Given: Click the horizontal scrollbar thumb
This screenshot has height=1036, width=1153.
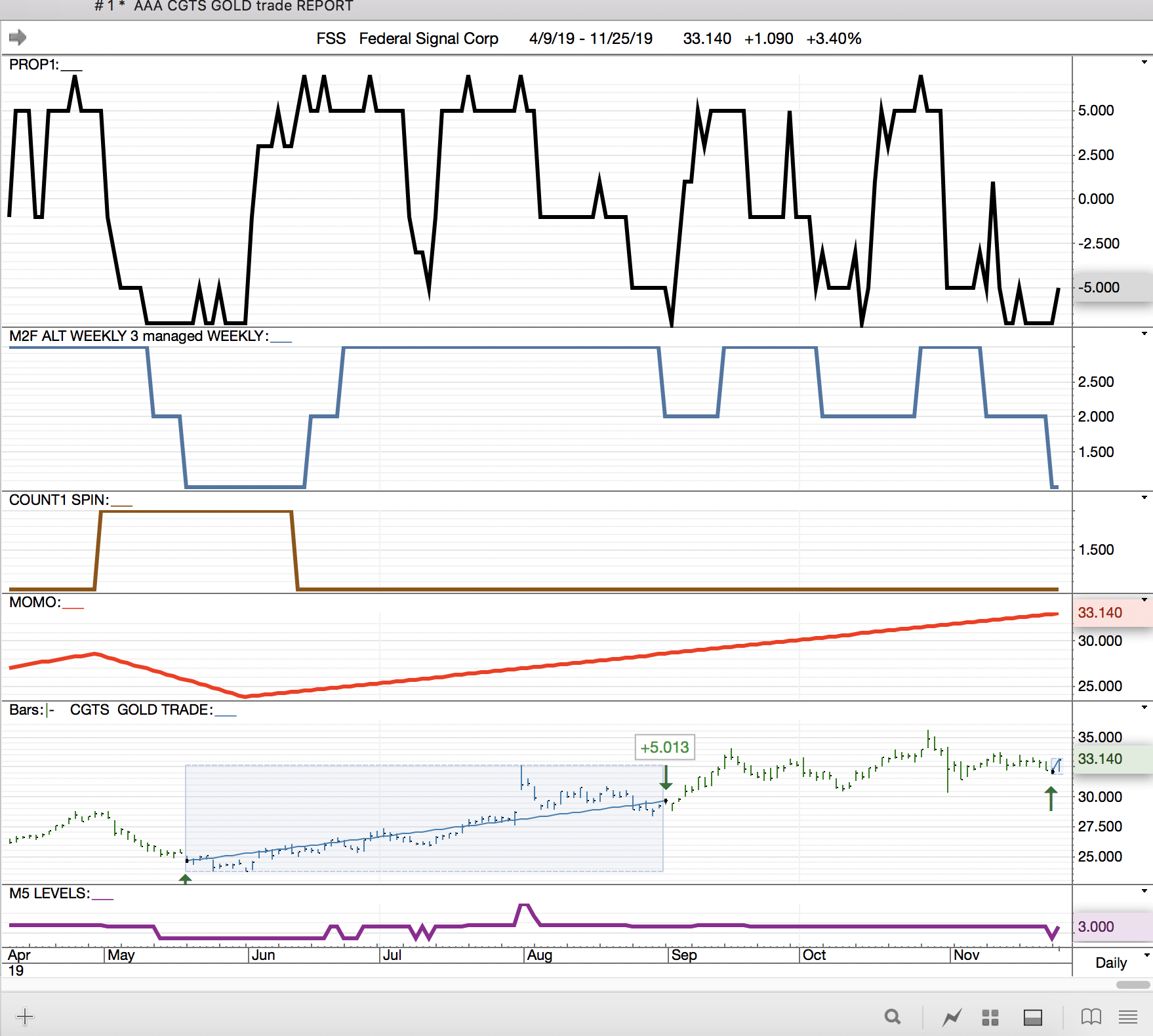Looking at the screenshot, I should [x=1133, y=985].
